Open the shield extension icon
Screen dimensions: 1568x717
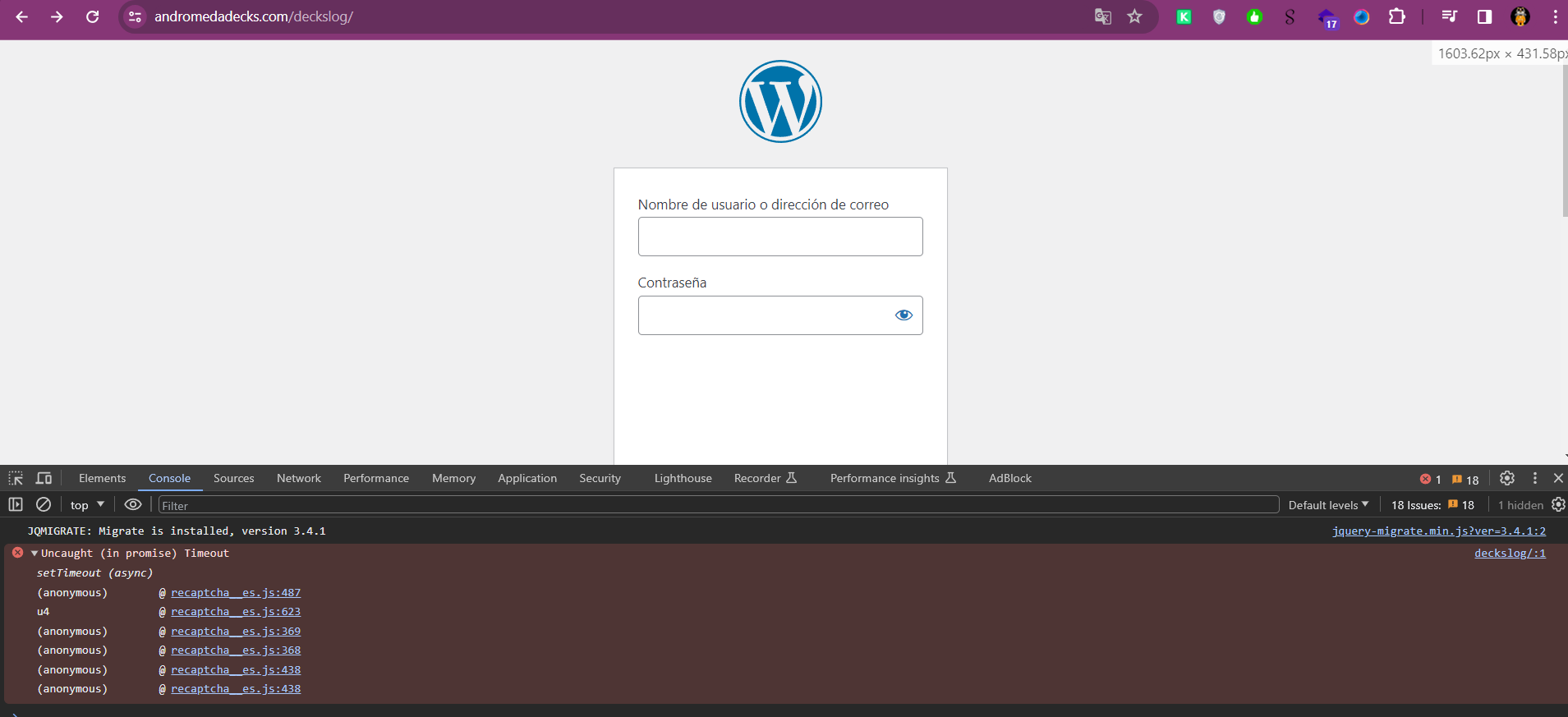click(x=1219, y=16)
